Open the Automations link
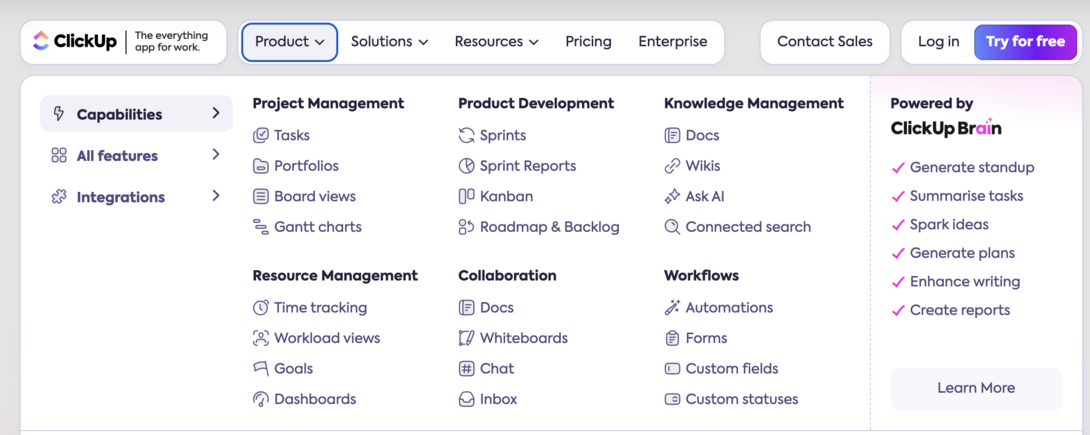1090x435 pixels. coord(719,308)
